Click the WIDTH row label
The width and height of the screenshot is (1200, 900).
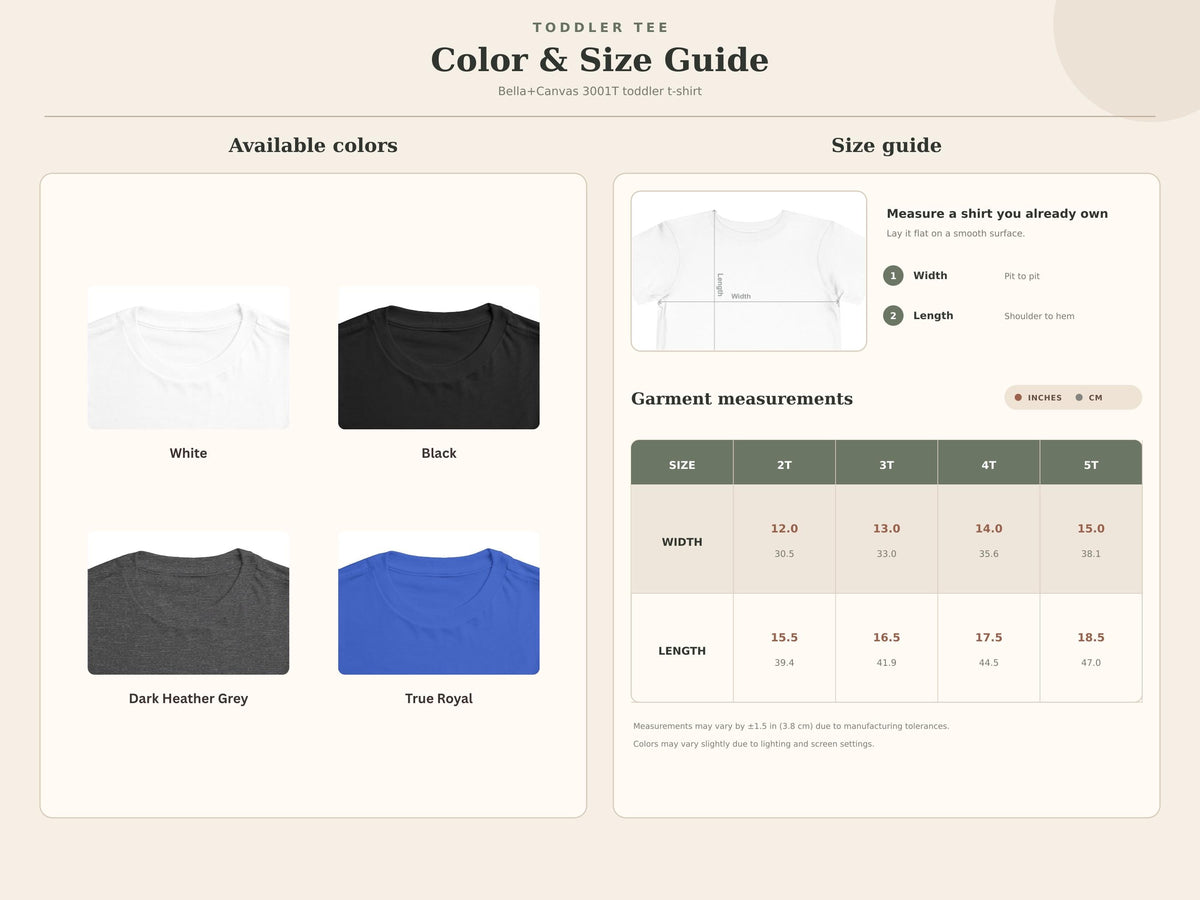click(x=682, y=542)
